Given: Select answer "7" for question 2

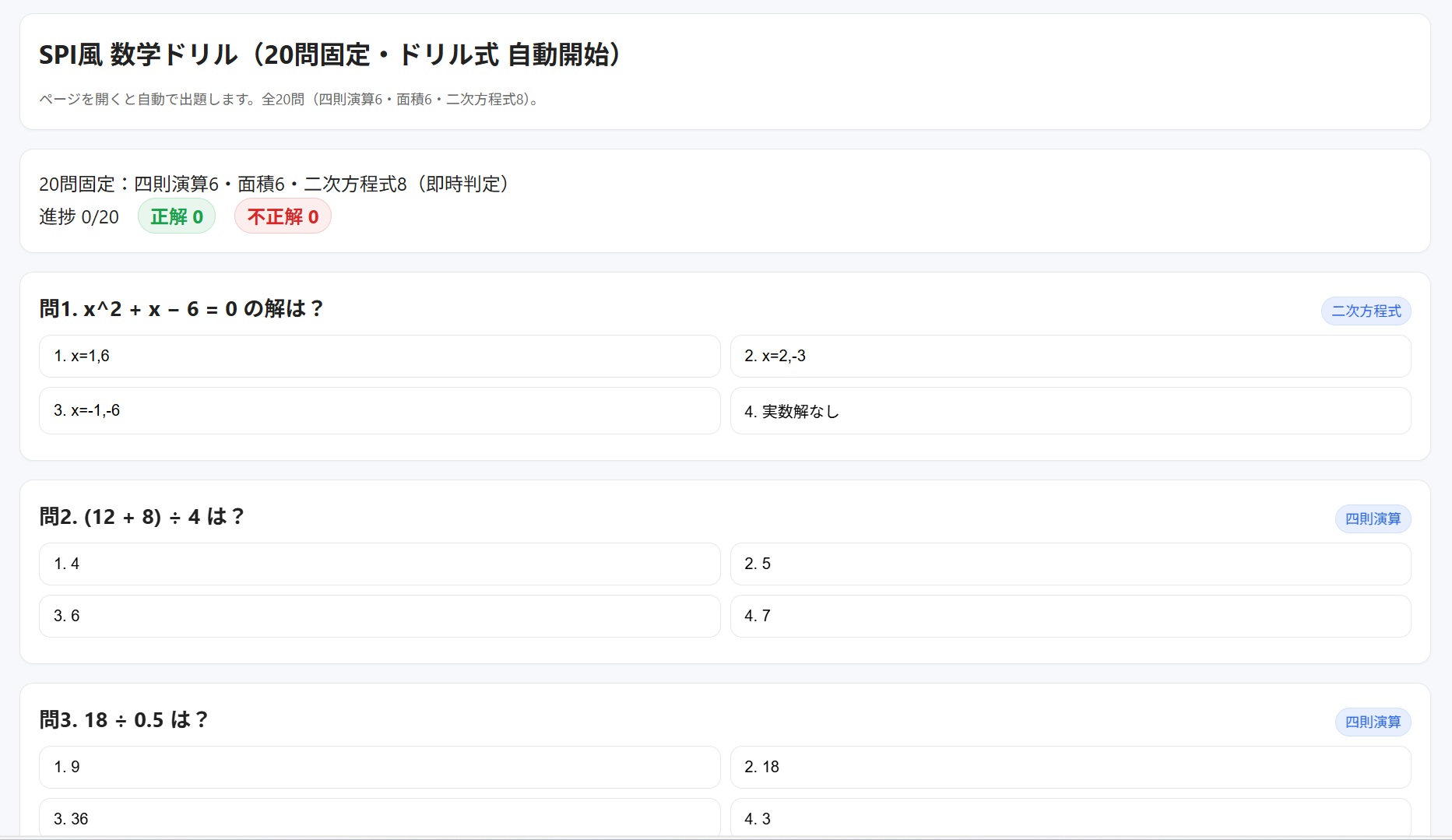Looking at the screenshot, I should point(1071,616).
